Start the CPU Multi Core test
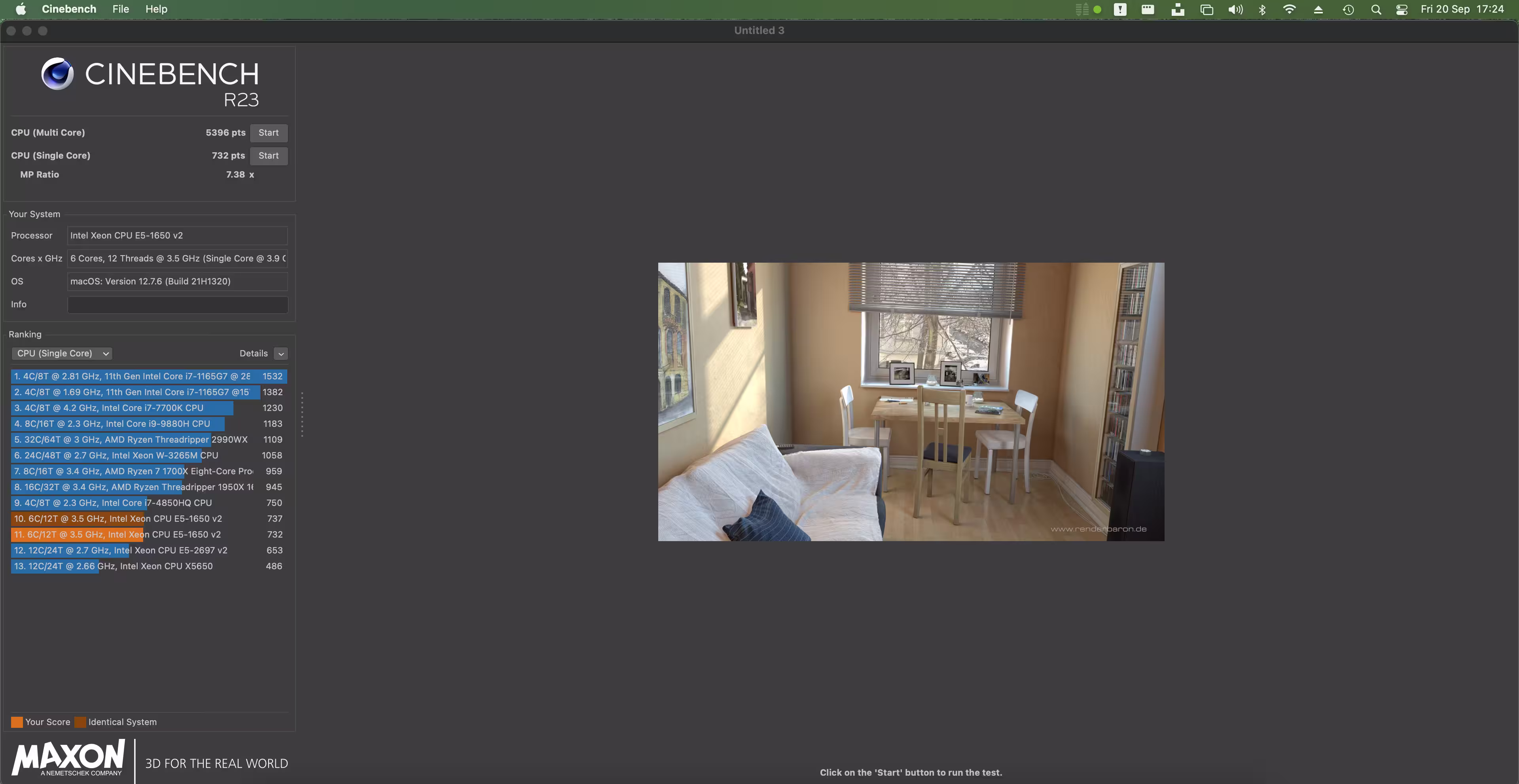Screen dimensions: 1519x784 click(268, 133)
